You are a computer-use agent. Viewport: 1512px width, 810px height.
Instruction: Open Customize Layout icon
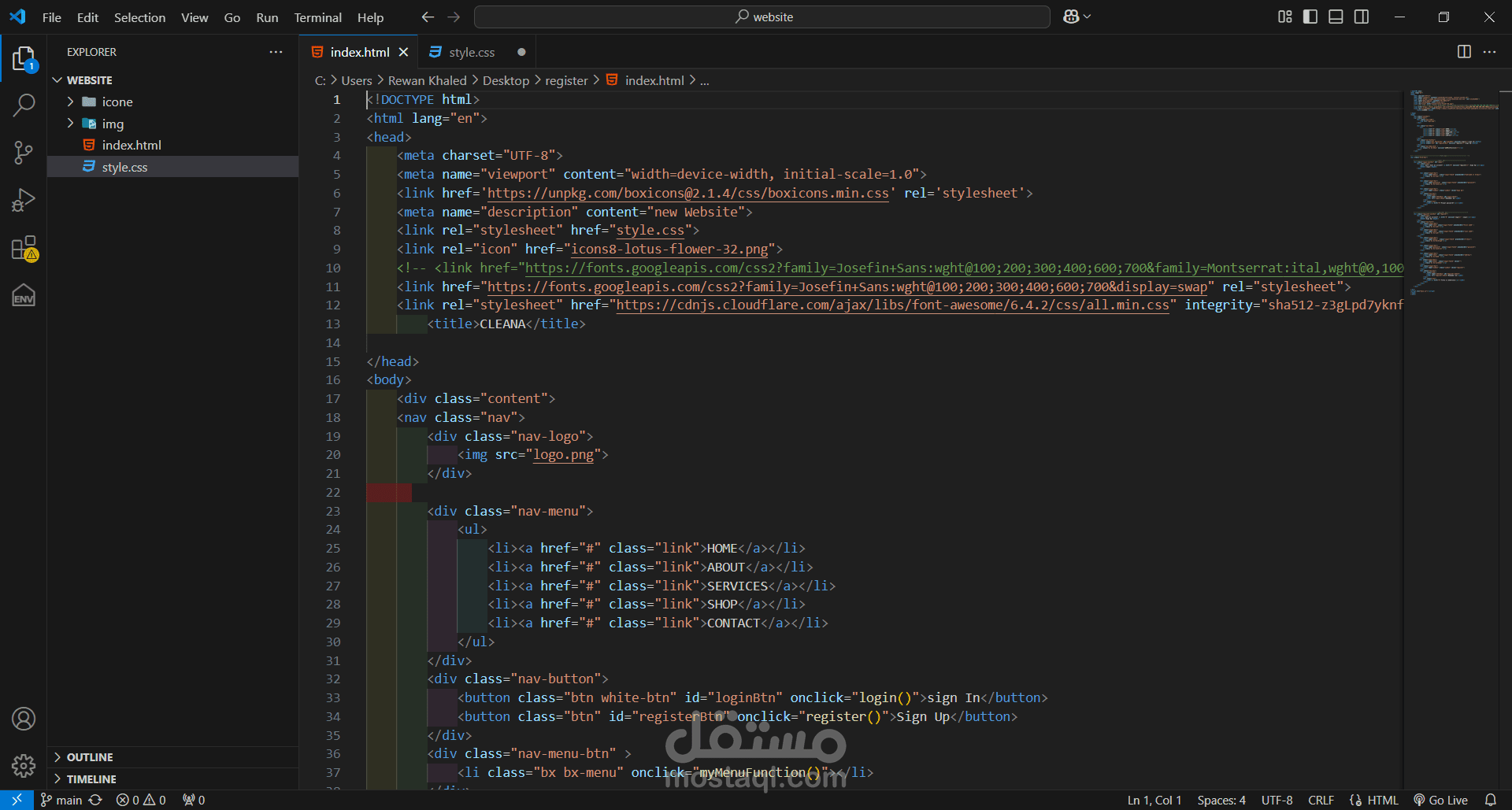pos(1284,17)
